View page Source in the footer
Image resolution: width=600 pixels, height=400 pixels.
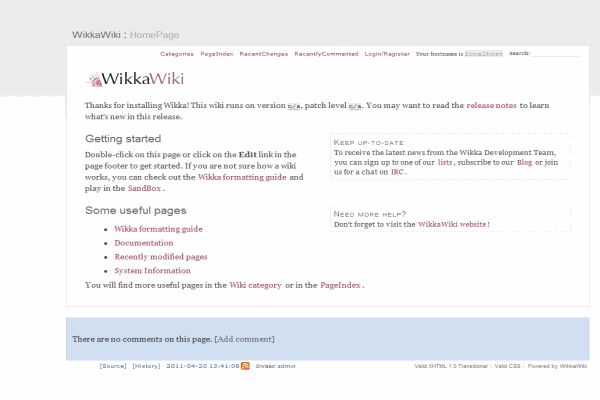click(x=113, y=366)
